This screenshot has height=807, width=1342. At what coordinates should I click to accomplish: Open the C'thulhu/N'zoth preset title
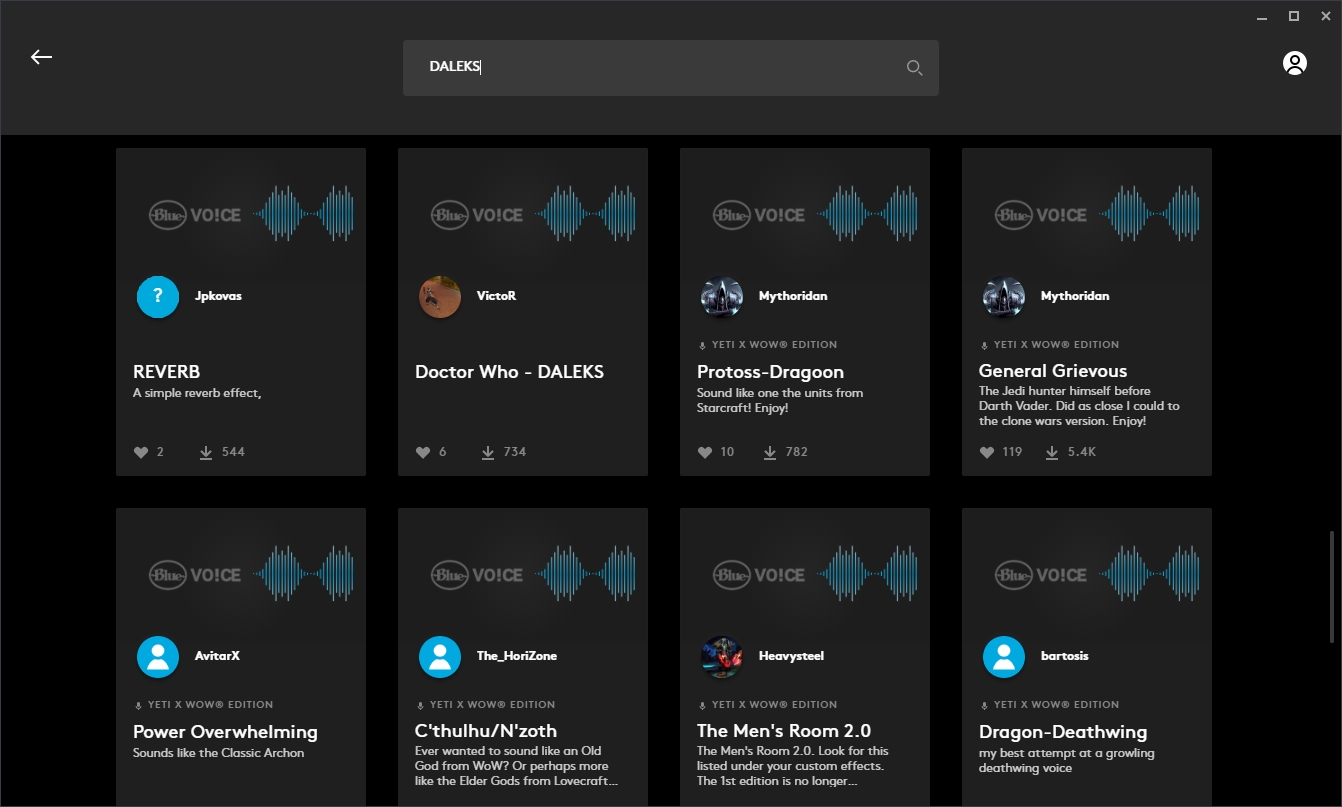pyautogui.click(x=486, y=732)
